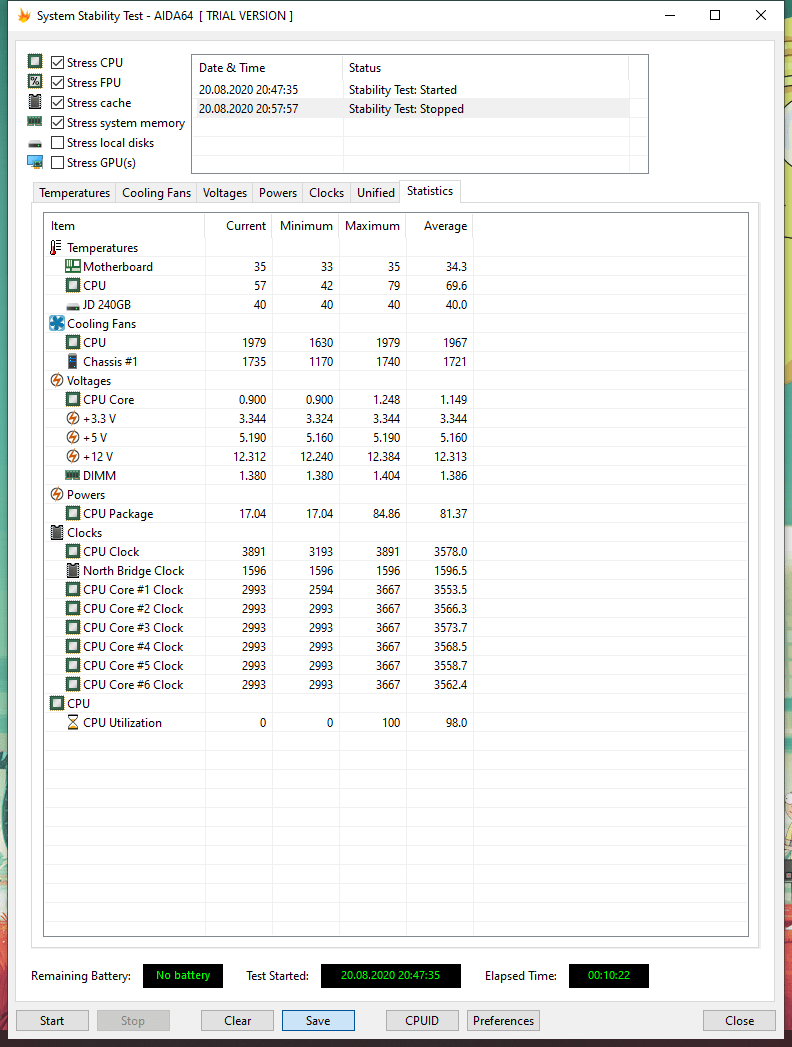
Task: Click the Maximum column header
Action: [373, 226]
